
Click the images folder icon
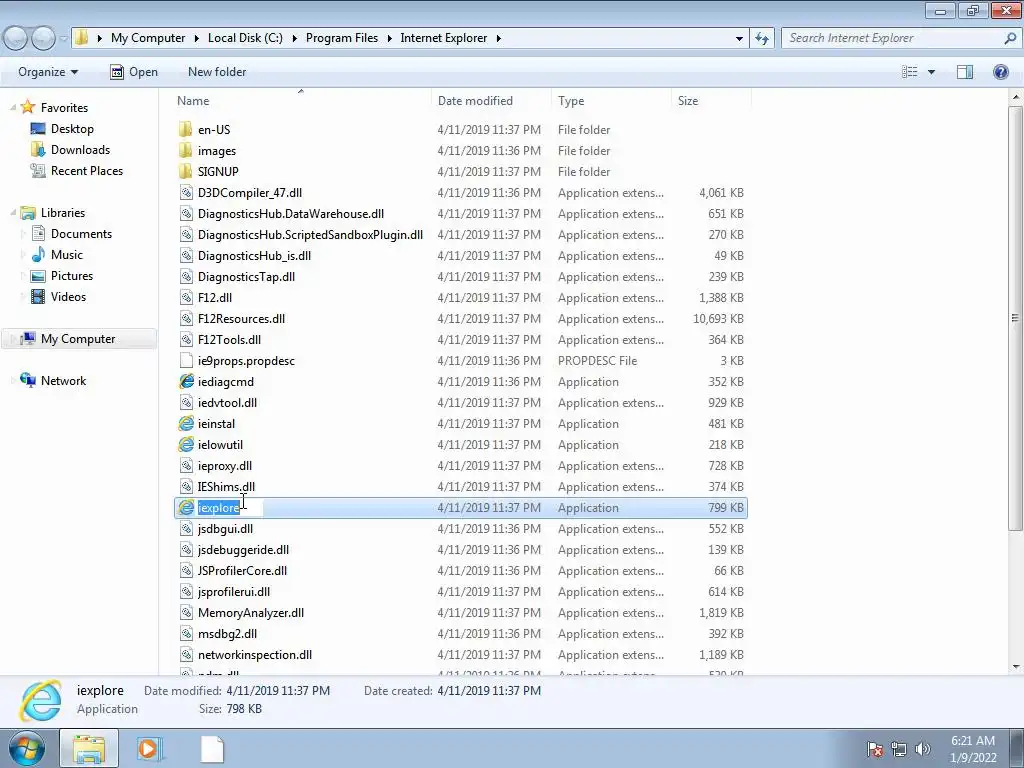coord(185,150)
